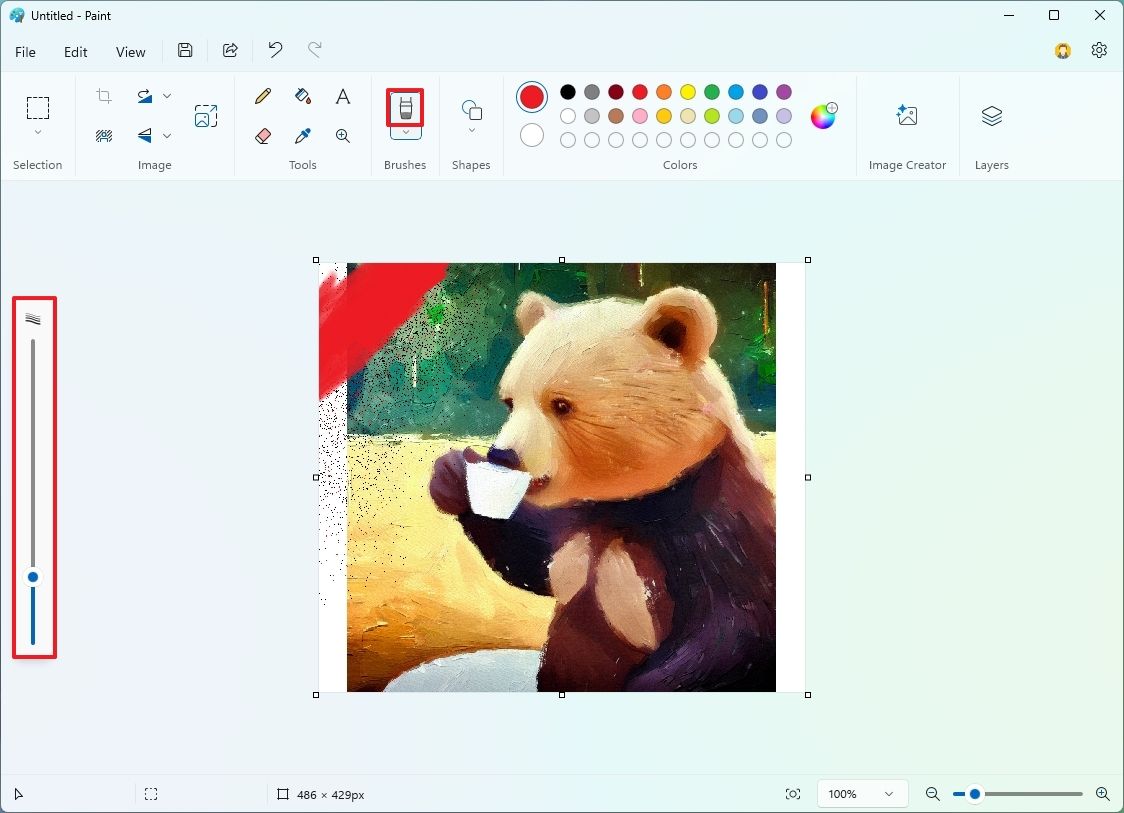Open the File menu
This screenshot has height=813, width=1124.
point(25,51)
